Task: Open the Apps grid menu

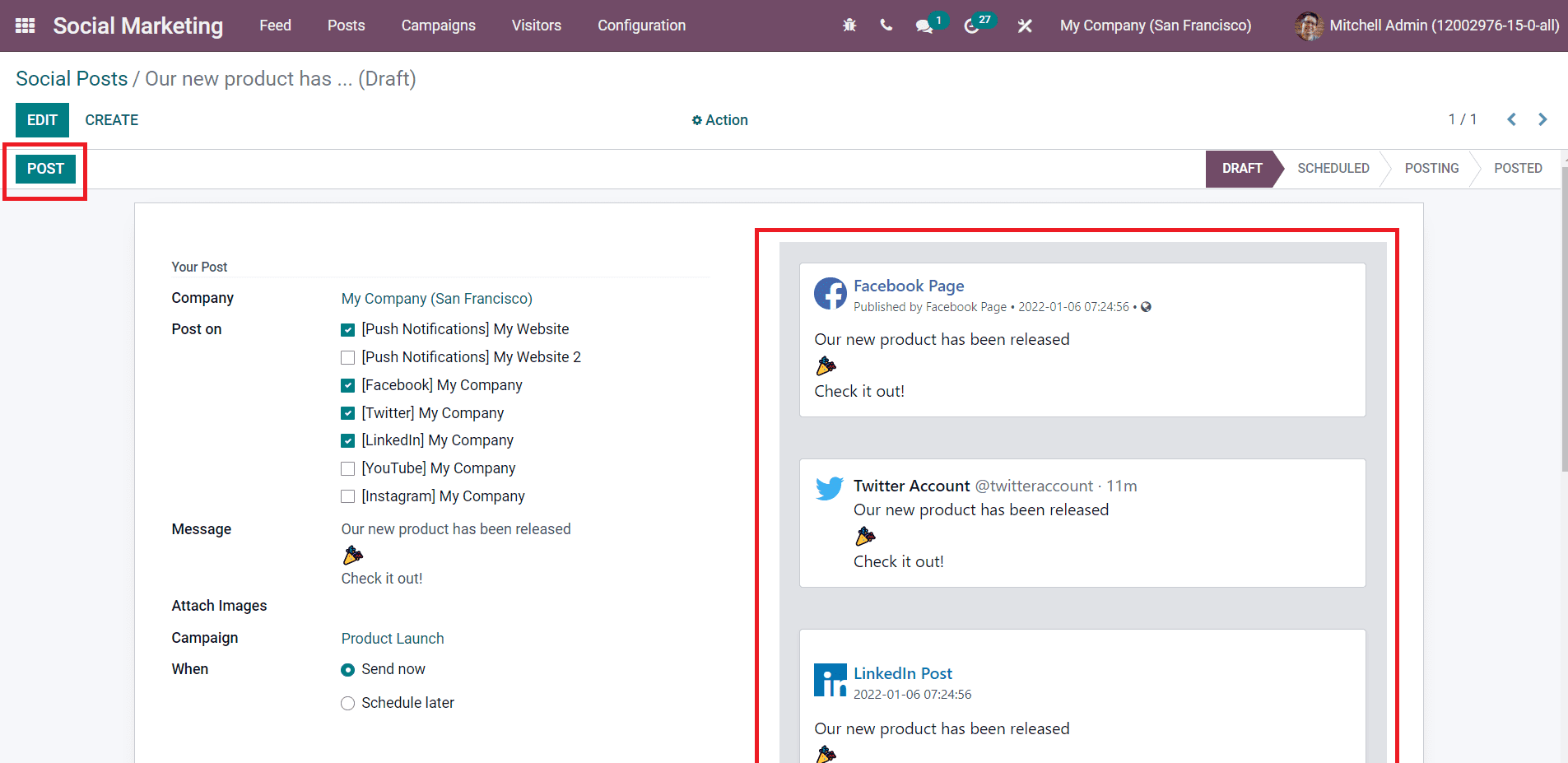Action: coord(25,25)
